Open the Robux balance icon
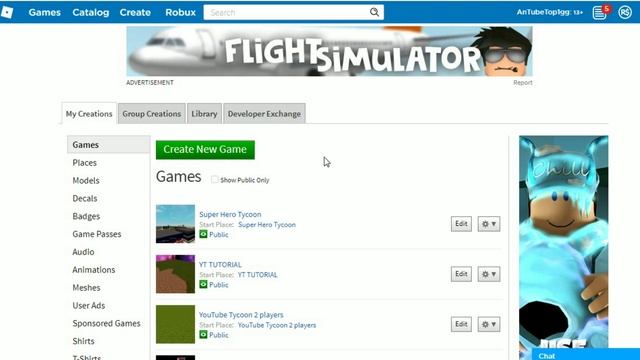This screenshot has height=360, width=640. [624, 12]
